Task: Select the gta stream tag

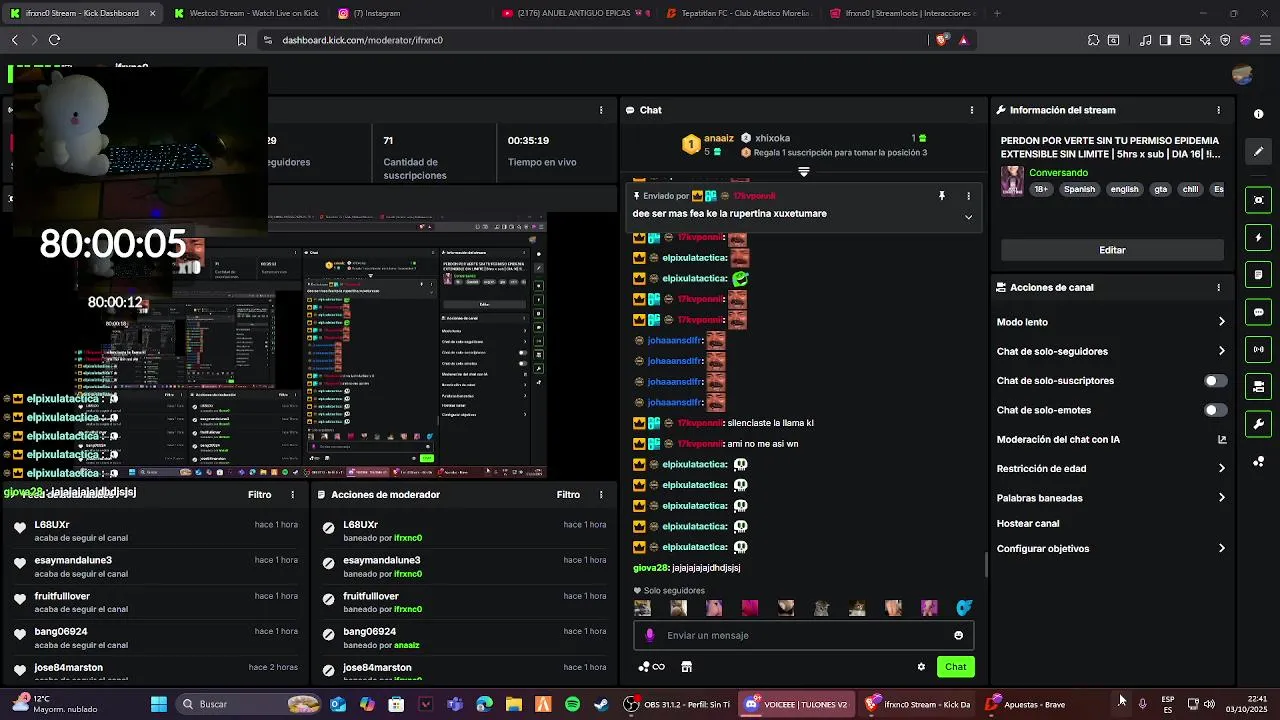Action: pyautogui.click(x=1160, y=189)
